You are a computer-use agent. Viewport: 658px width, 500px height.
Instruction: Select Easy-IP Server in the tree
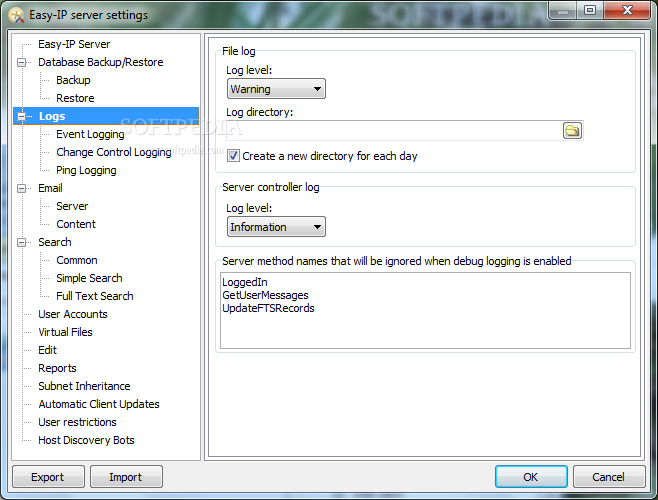[74, 44]
